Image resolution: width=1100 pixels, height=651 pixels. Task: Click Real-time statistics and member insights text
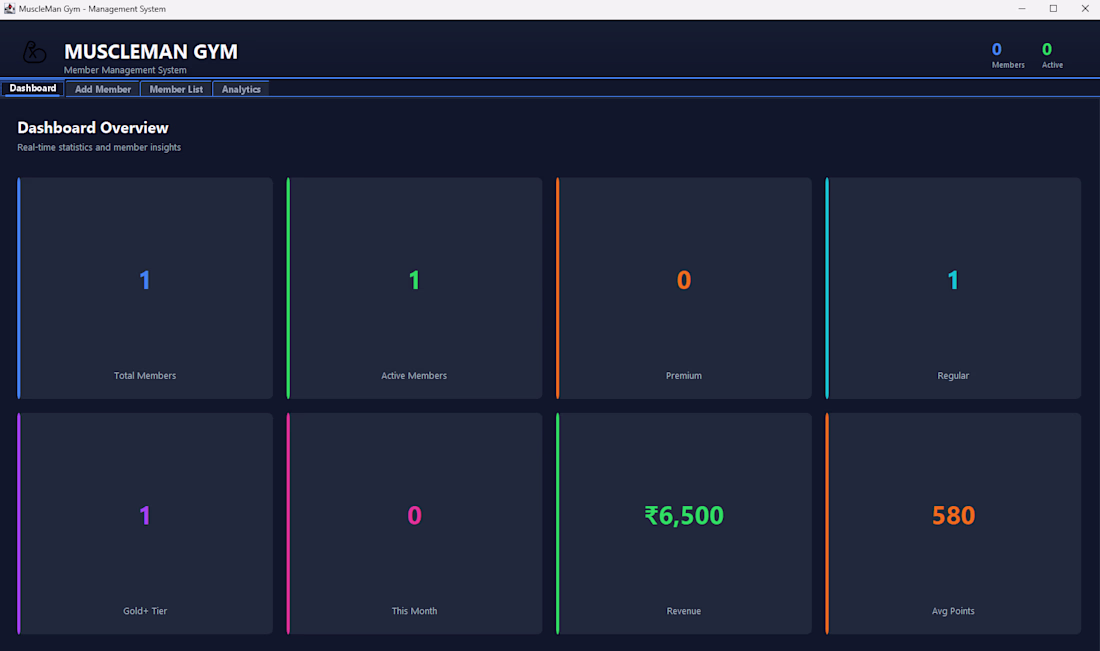[99, 147]
